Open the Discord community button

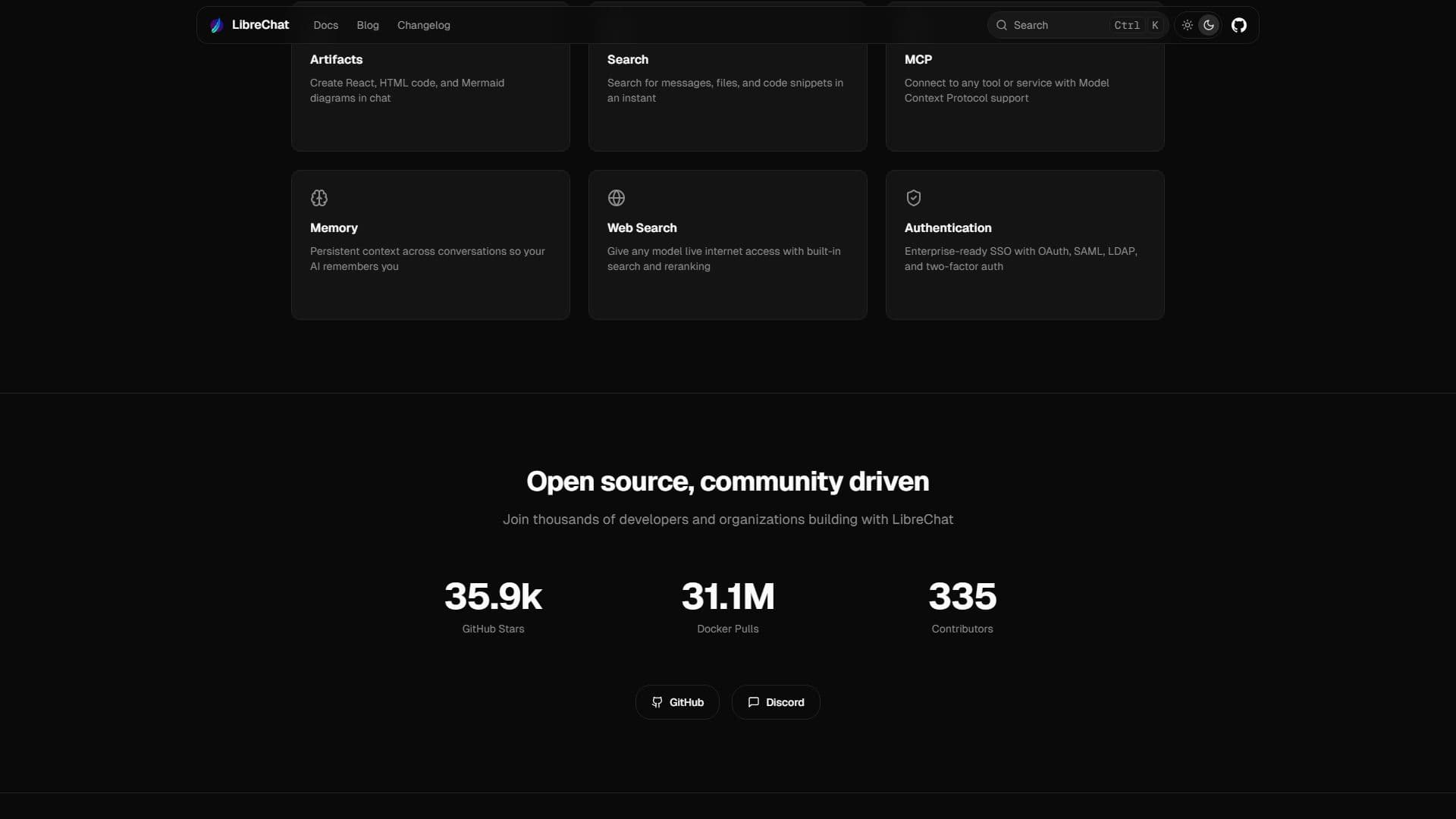point(776,702)
